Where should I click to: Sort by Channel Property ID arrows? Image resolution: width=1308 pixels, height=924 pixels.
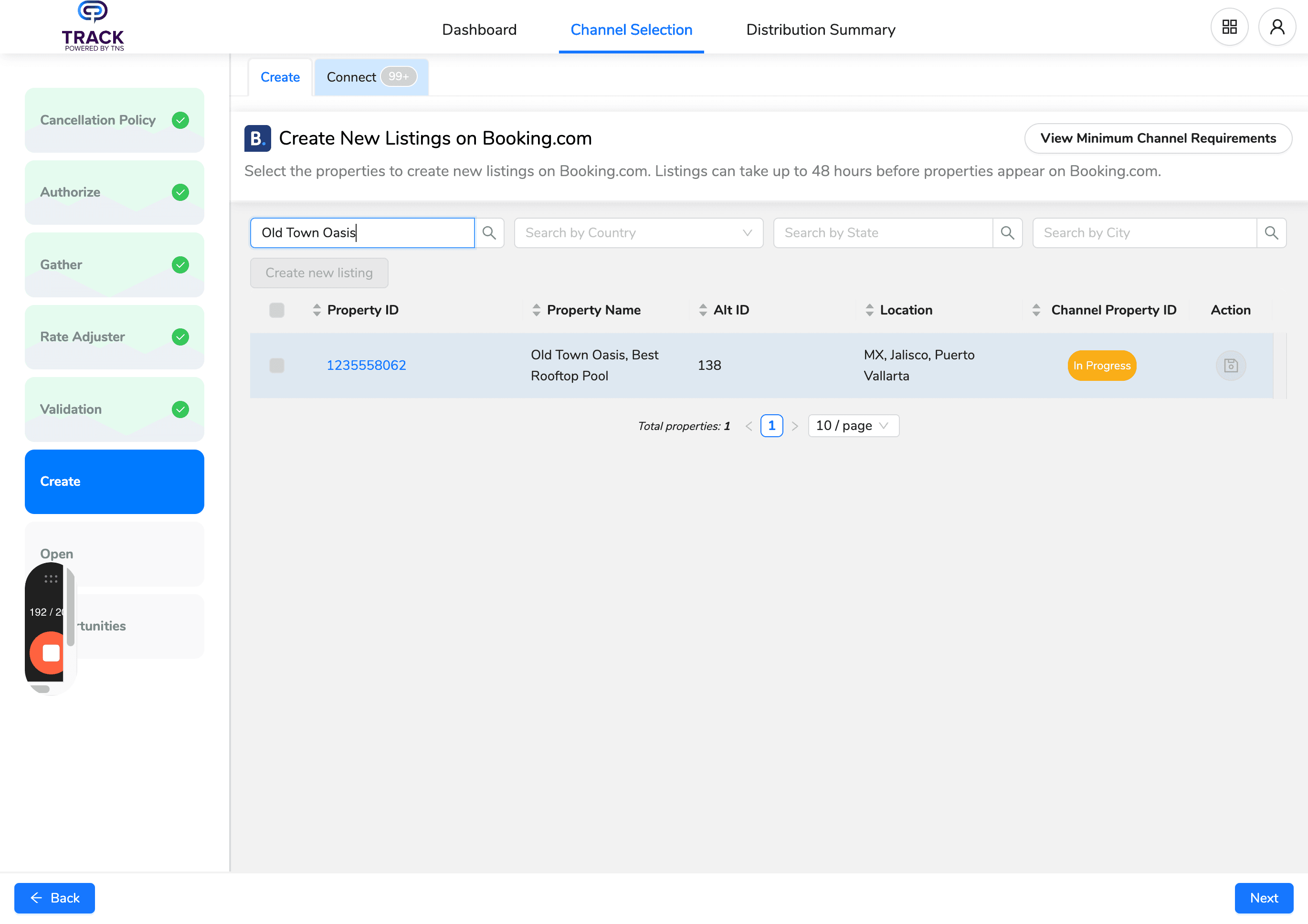[x=1036, y=310]
